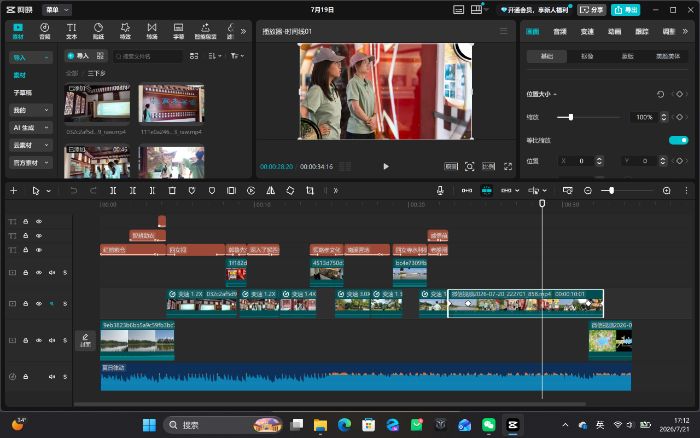Click the 导出 export button
700x438 pixels.
[625, 10]
